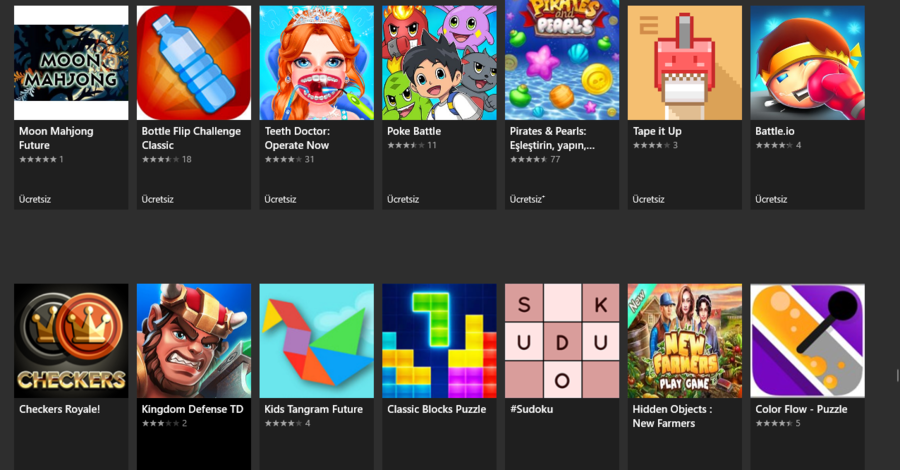This screenshot has height=470, width=900.
Task: Open the Checkers Royale! crown icon
Action: 71,341
